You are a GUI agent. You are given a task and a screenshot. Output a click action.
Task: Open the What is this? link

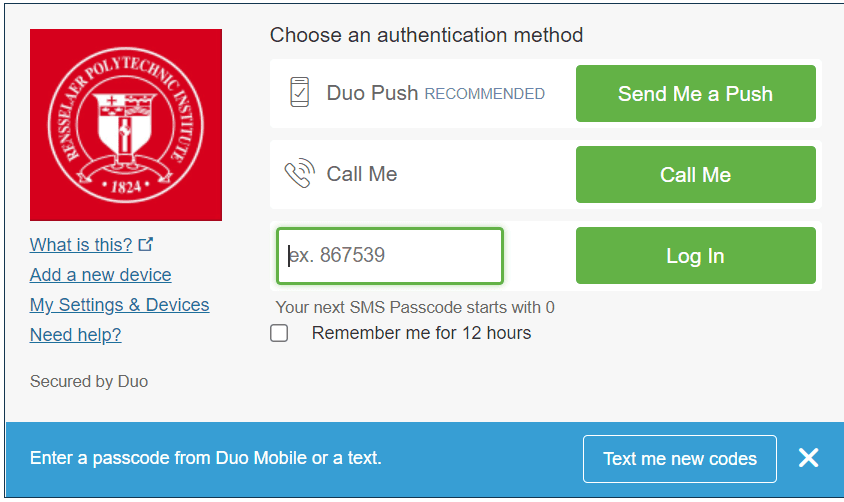click(81, 245)
